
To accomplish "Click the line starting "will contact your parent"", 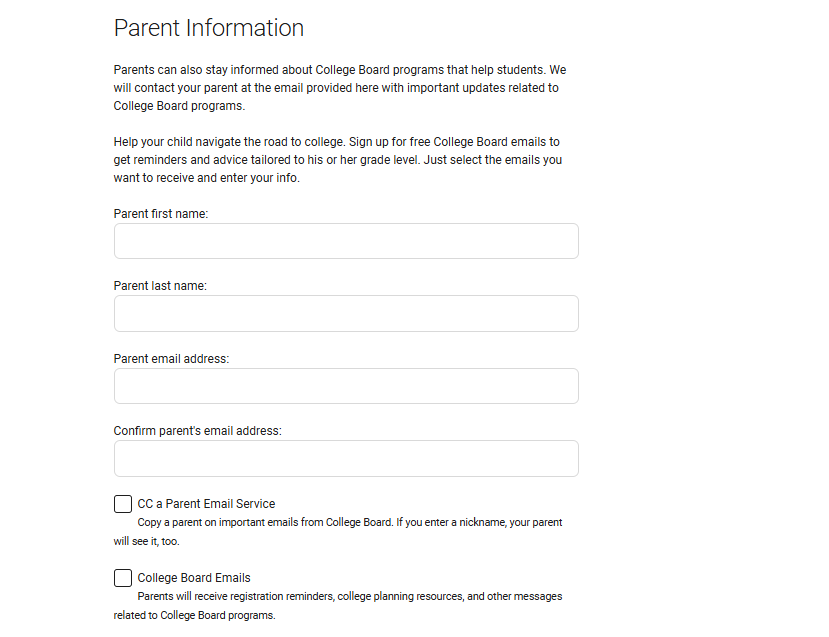I will pyautogui.click(x=336, y=88).
